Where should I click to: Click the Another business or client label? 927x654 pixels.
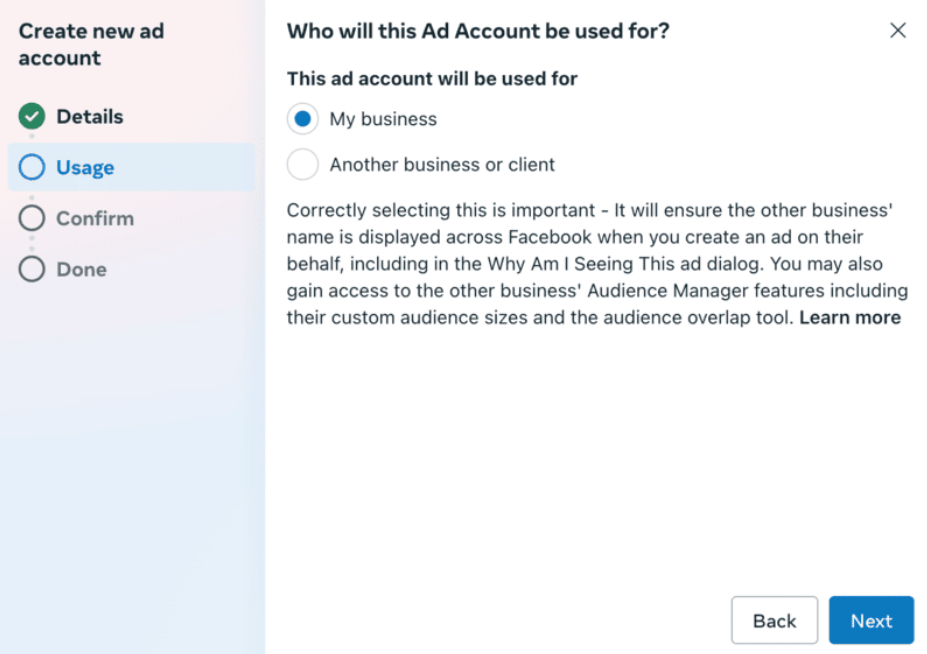click(442, 165)
